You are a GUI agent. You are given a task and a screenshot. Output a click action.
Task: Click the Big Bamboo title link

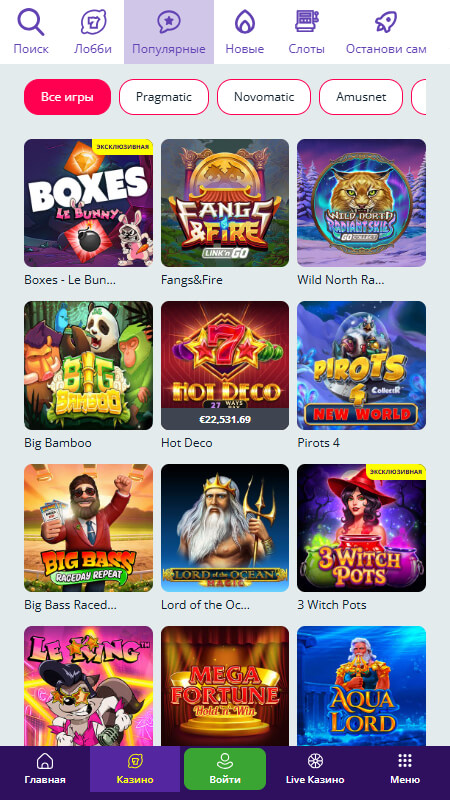(x=58, y=443)
